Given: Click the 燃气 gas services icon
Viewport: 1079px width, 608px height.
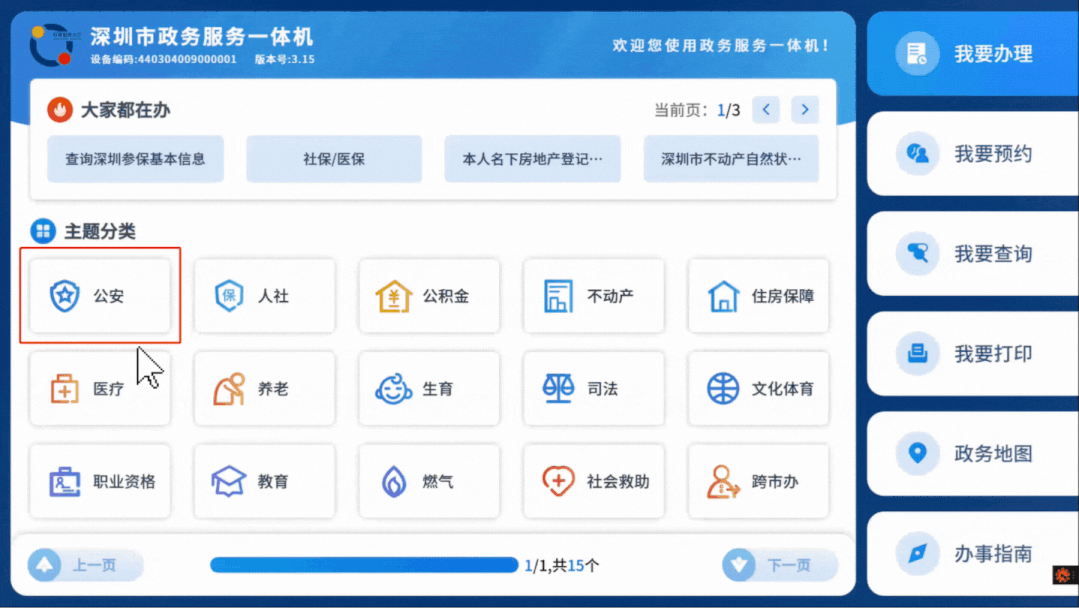Looking at the screenshot, I should 428,481.
